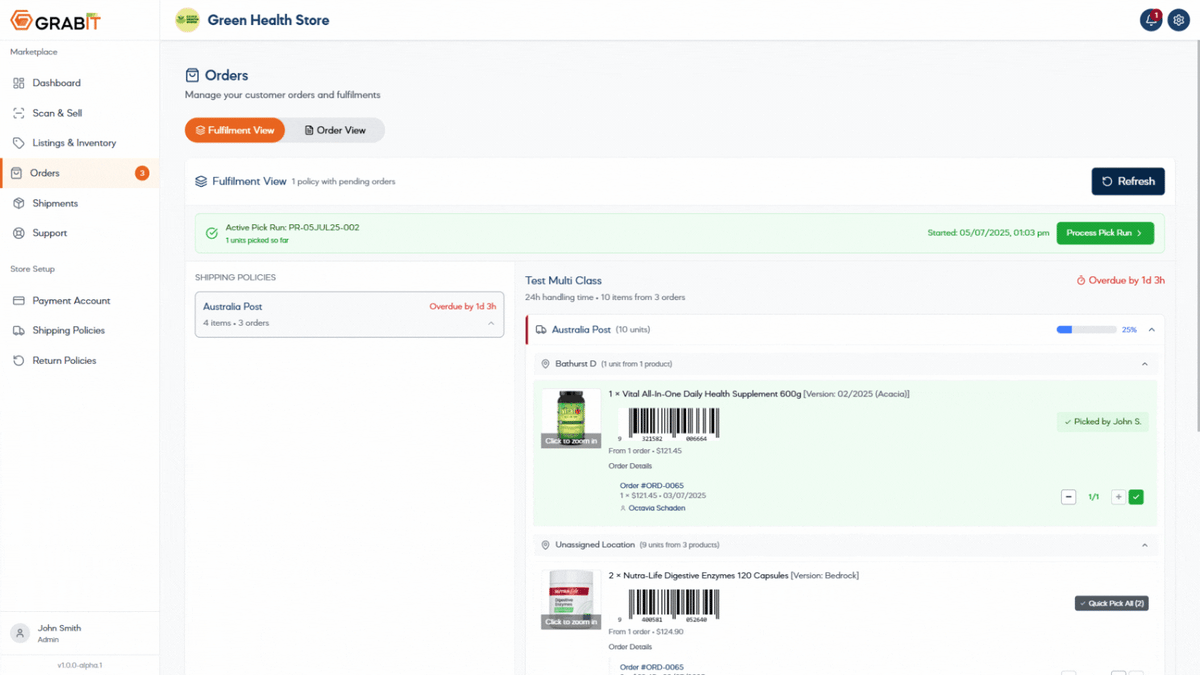Refresh the Fulfilment View
Screen dimensions: 1200x675
1127,181
